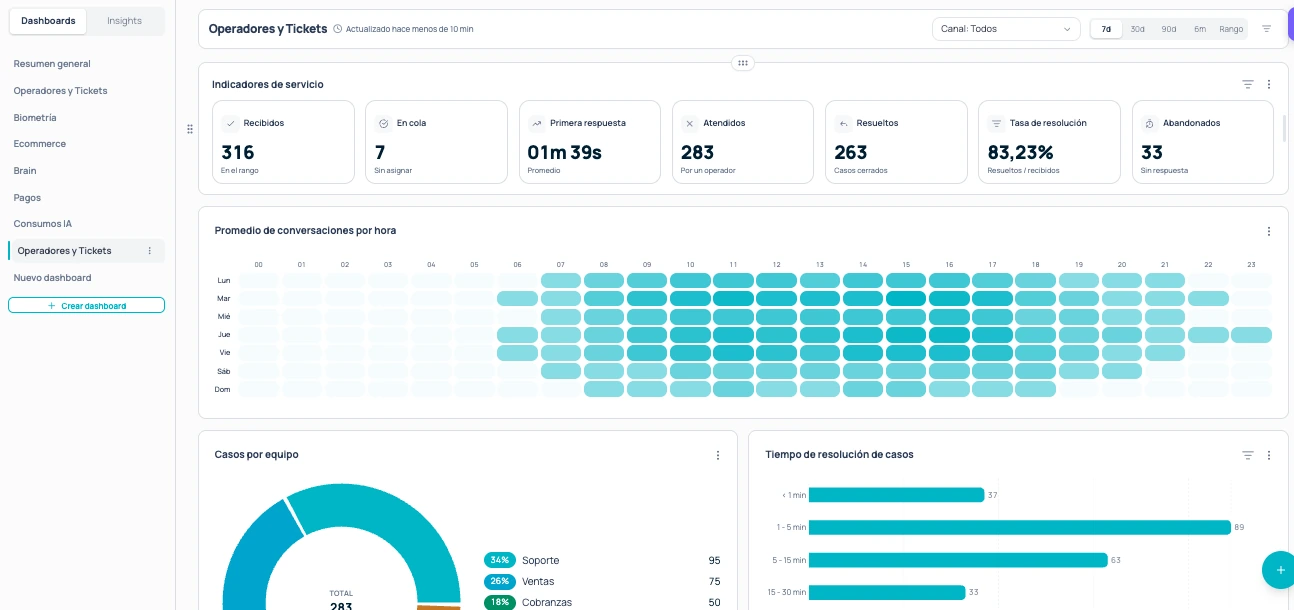Click the Abandonados icon

[x=1149, y=124]
